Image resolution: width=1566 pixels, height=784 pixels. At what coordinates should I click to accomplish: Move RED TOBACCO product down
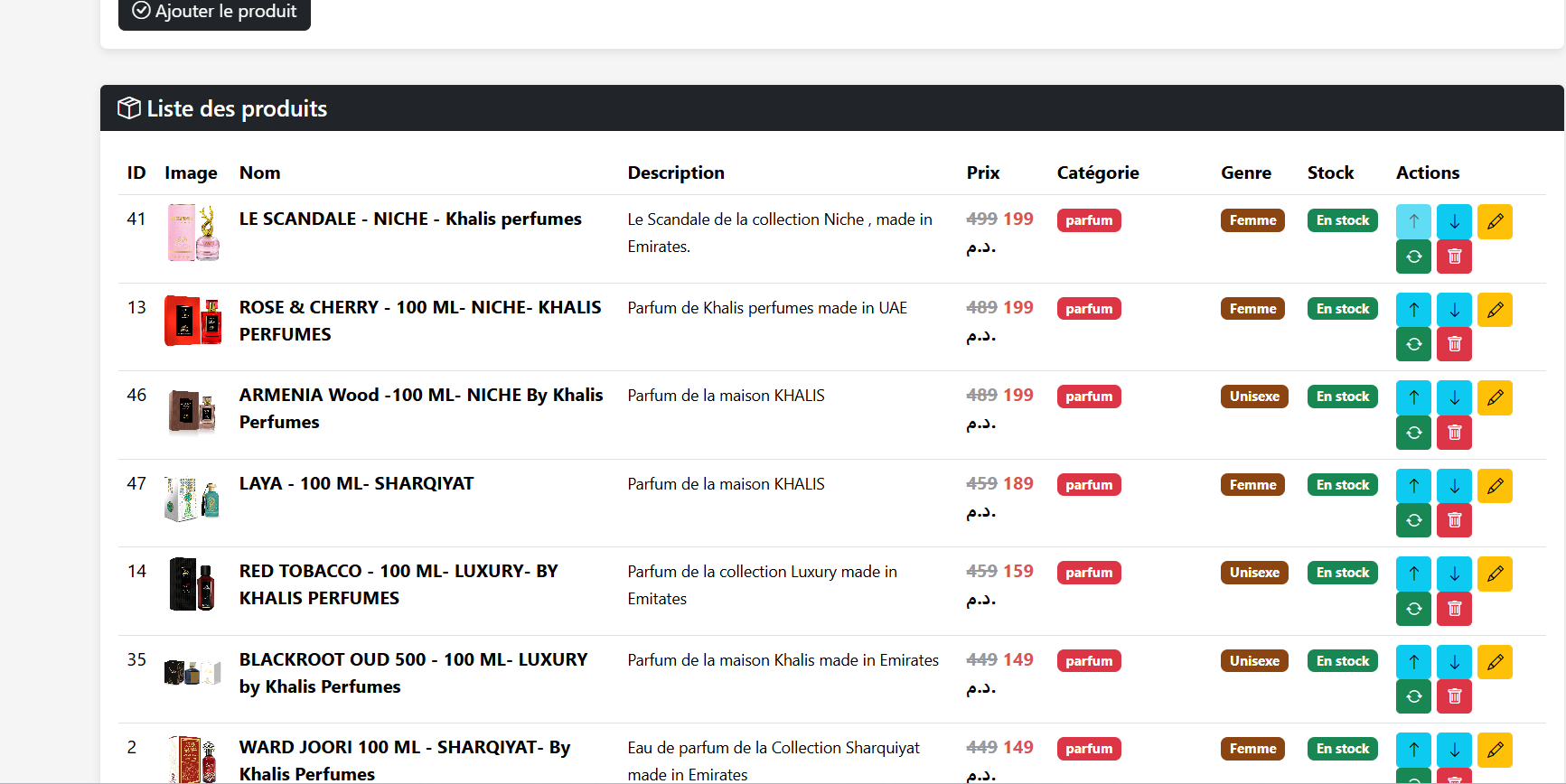coord(1454,574)
